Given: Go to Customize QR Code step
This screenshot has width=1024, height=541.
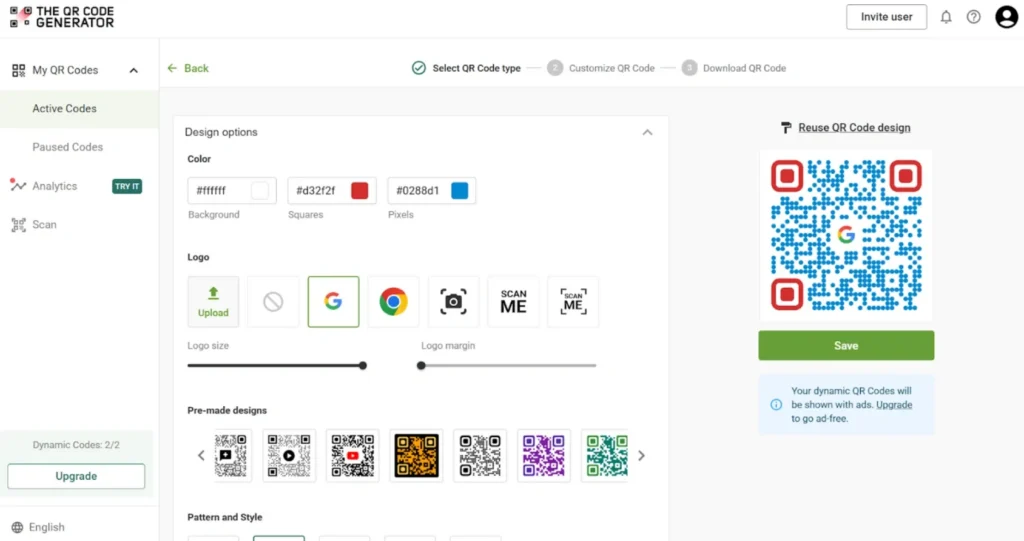Looking at the screenshot, I should coord(611,68).
